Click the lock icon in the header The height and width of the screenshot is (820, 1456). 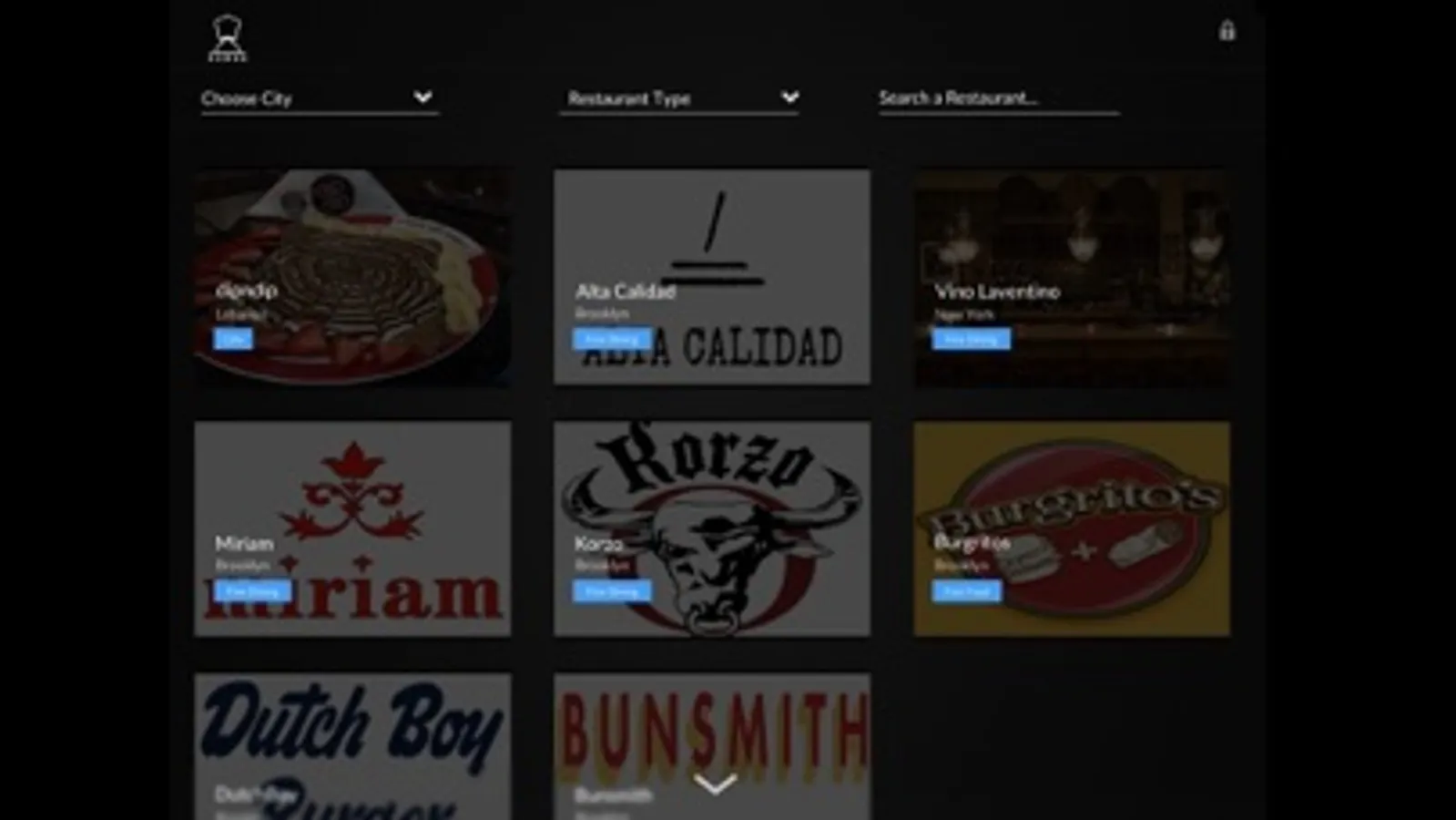click(1227, 30)
